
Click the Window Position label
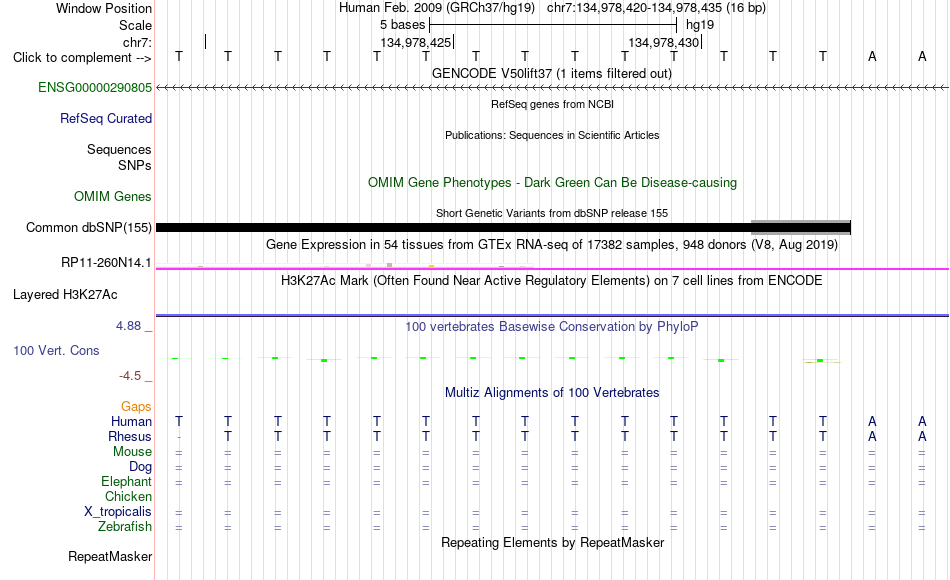pyautogui.click(x=104, y=8)
